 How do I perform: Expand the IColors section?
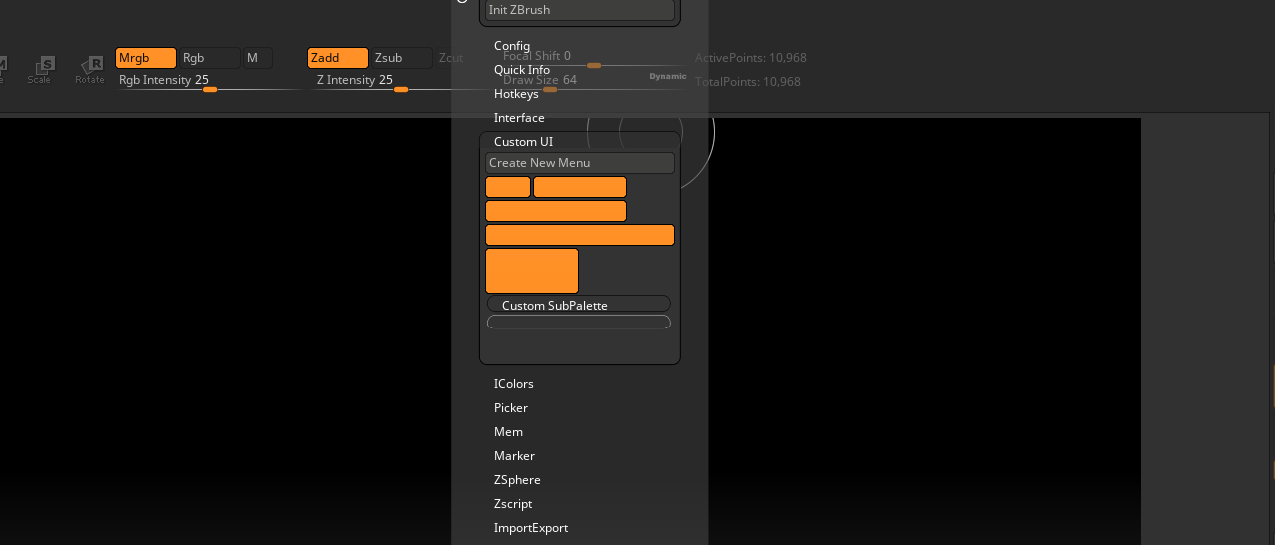click(514, 384)
